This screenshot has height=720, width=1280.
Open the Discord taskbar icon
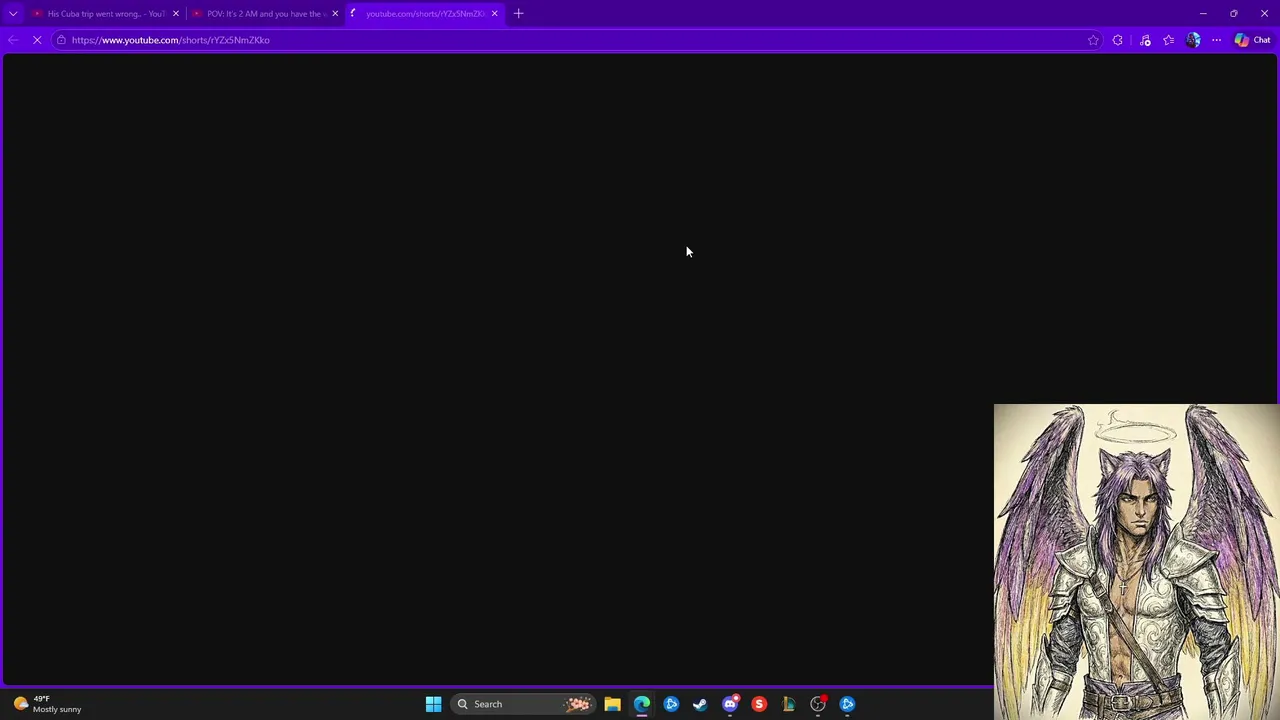(x=730, y=704)
